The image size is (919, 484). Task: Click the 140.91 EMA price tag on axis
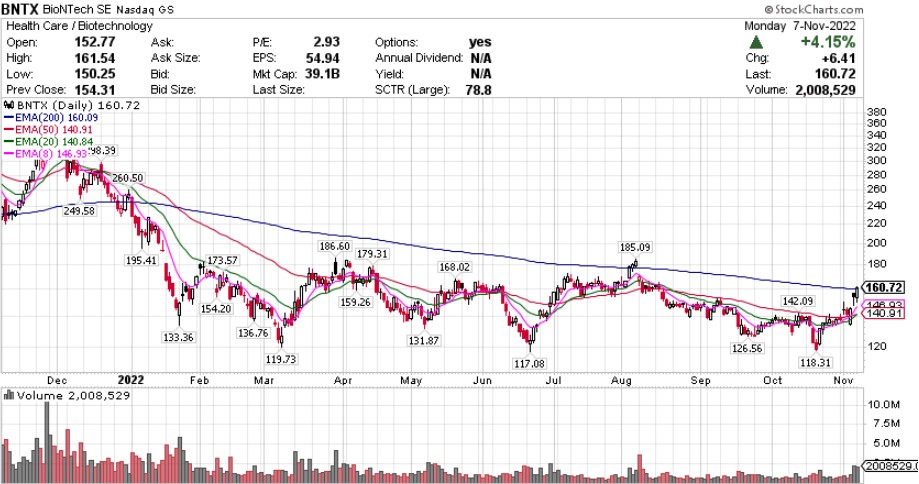[884, 313]
